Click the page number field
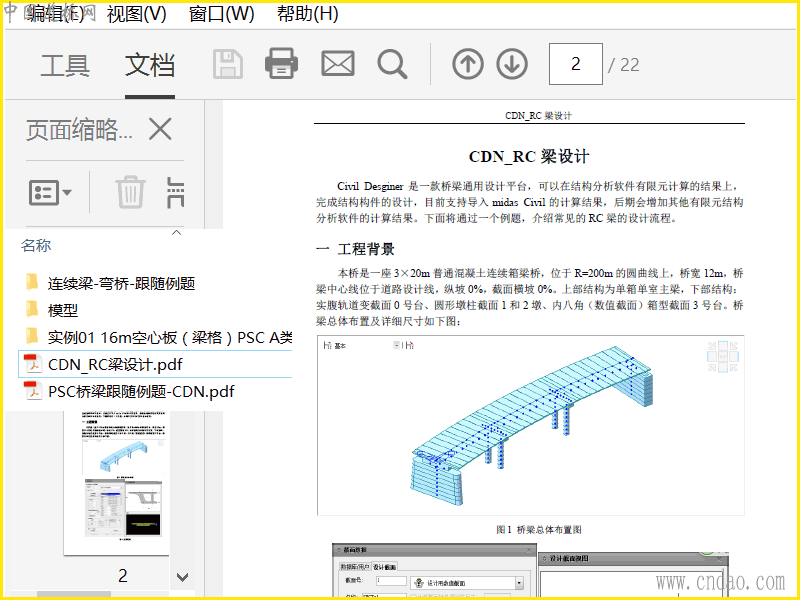 tap(576, 64)
